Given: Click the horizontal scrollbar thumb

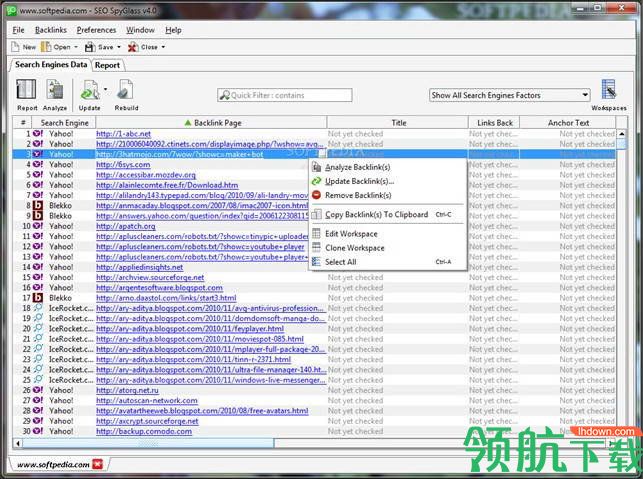Looking at the screenshot, I should click(x=148, y=443).
